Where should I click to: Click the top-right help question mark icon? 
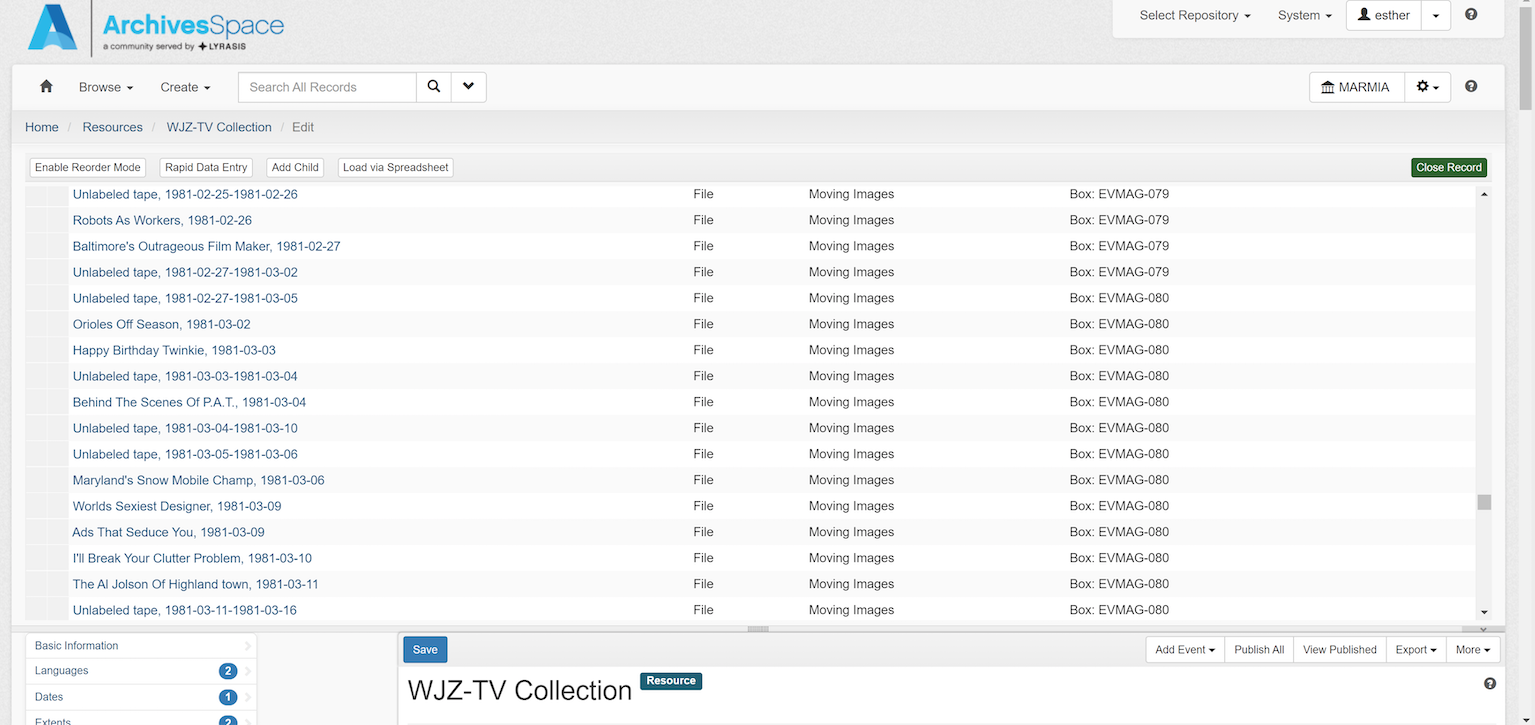(1471, 15)
